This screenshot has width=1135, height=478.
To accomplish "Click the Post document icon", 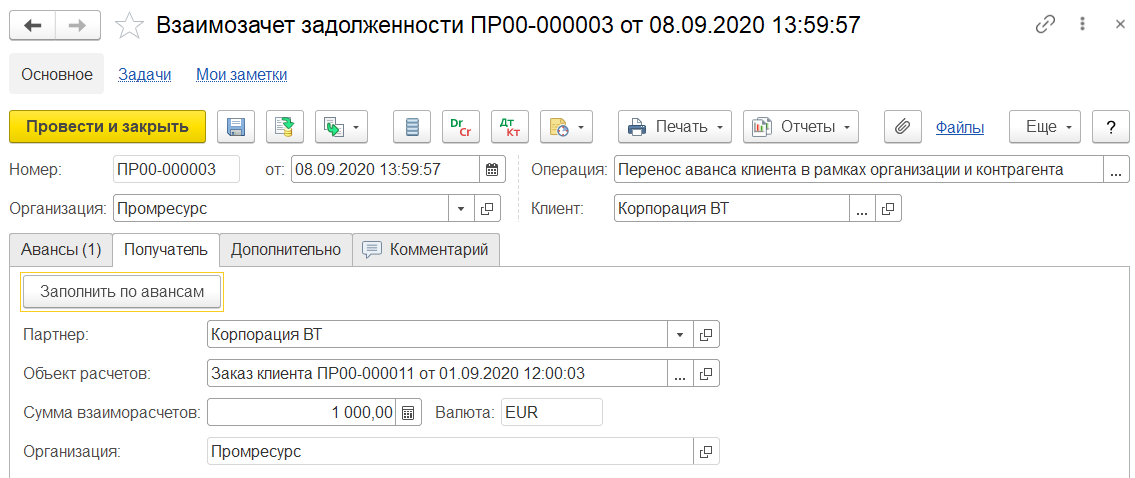I will coord(284,127).
